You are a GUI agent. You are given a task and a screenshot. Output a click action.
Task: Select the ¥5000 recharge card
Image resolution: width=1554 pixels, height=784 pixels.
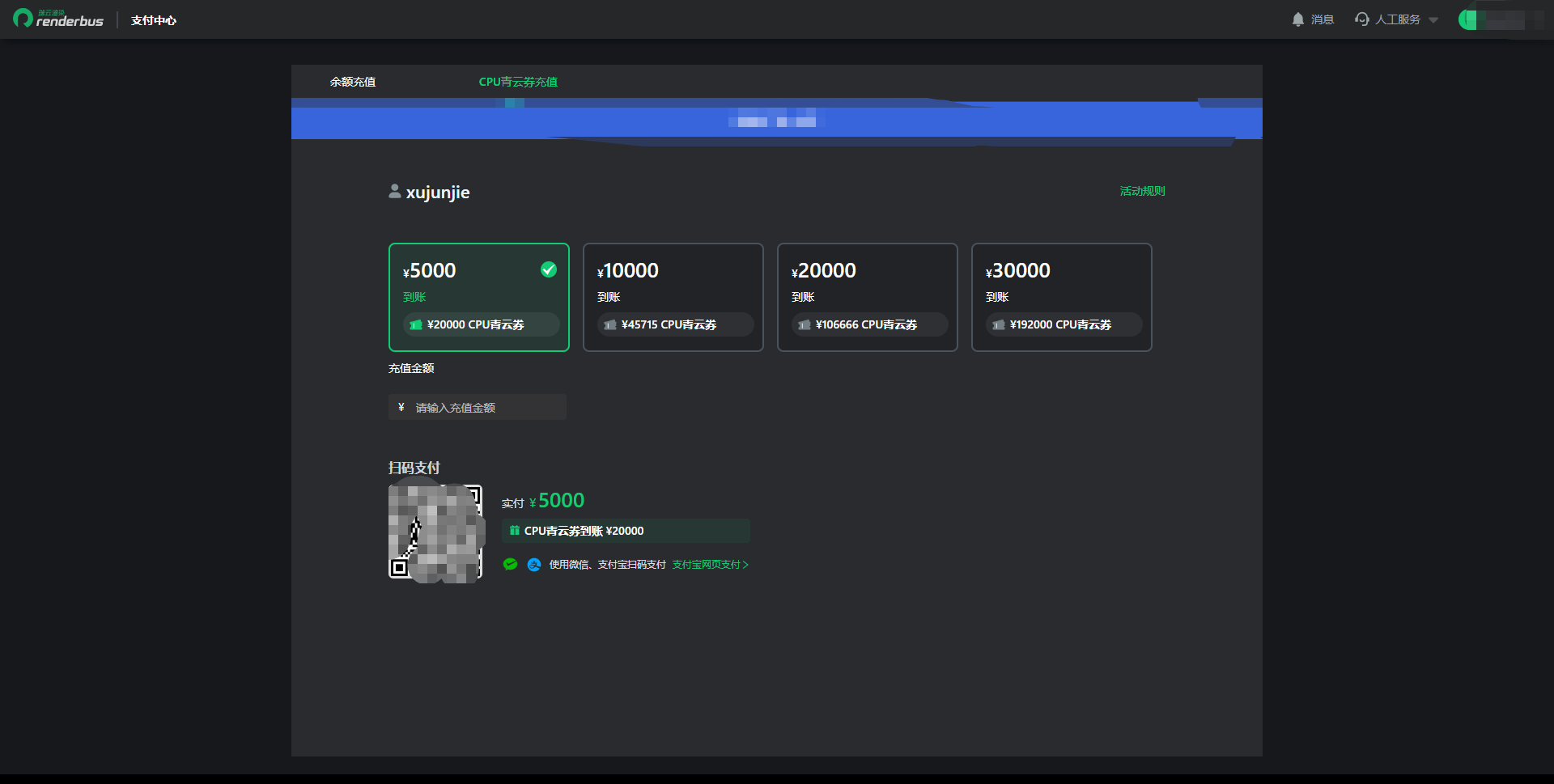point(479,297)
